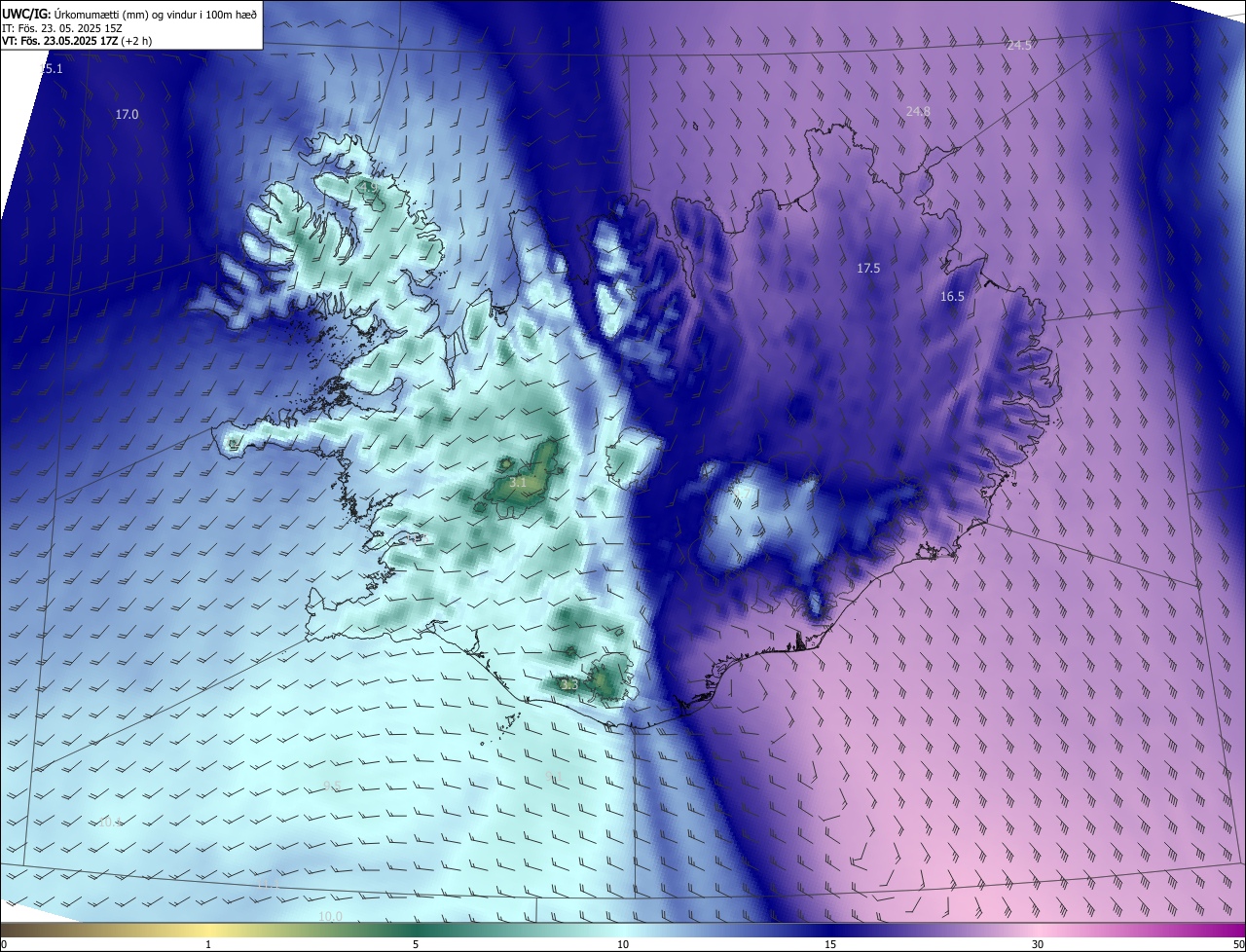This screenshot has width=1246, height=952.
Task: Click the 0 tick on the color scale
Action: tap(4, 945)
